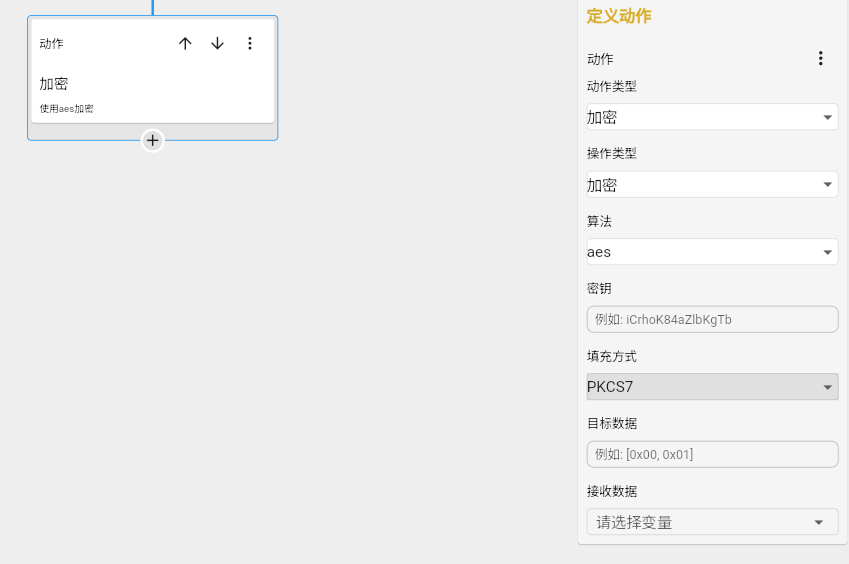Open the 算法 dropdown showing aes
The image size is (849, 564).
712,252
